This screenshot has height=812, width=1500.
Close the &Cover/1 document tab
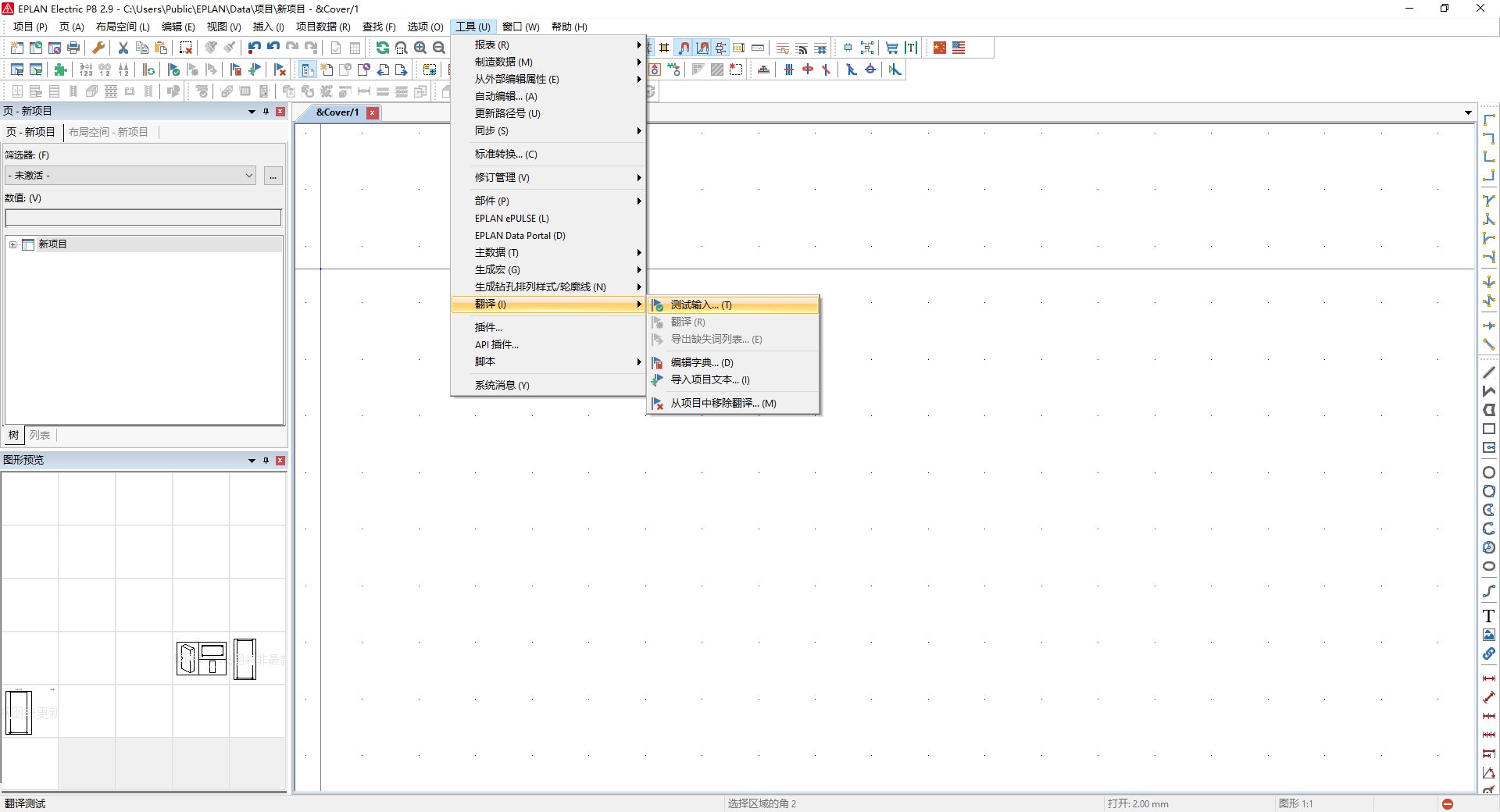click(373, 112)
